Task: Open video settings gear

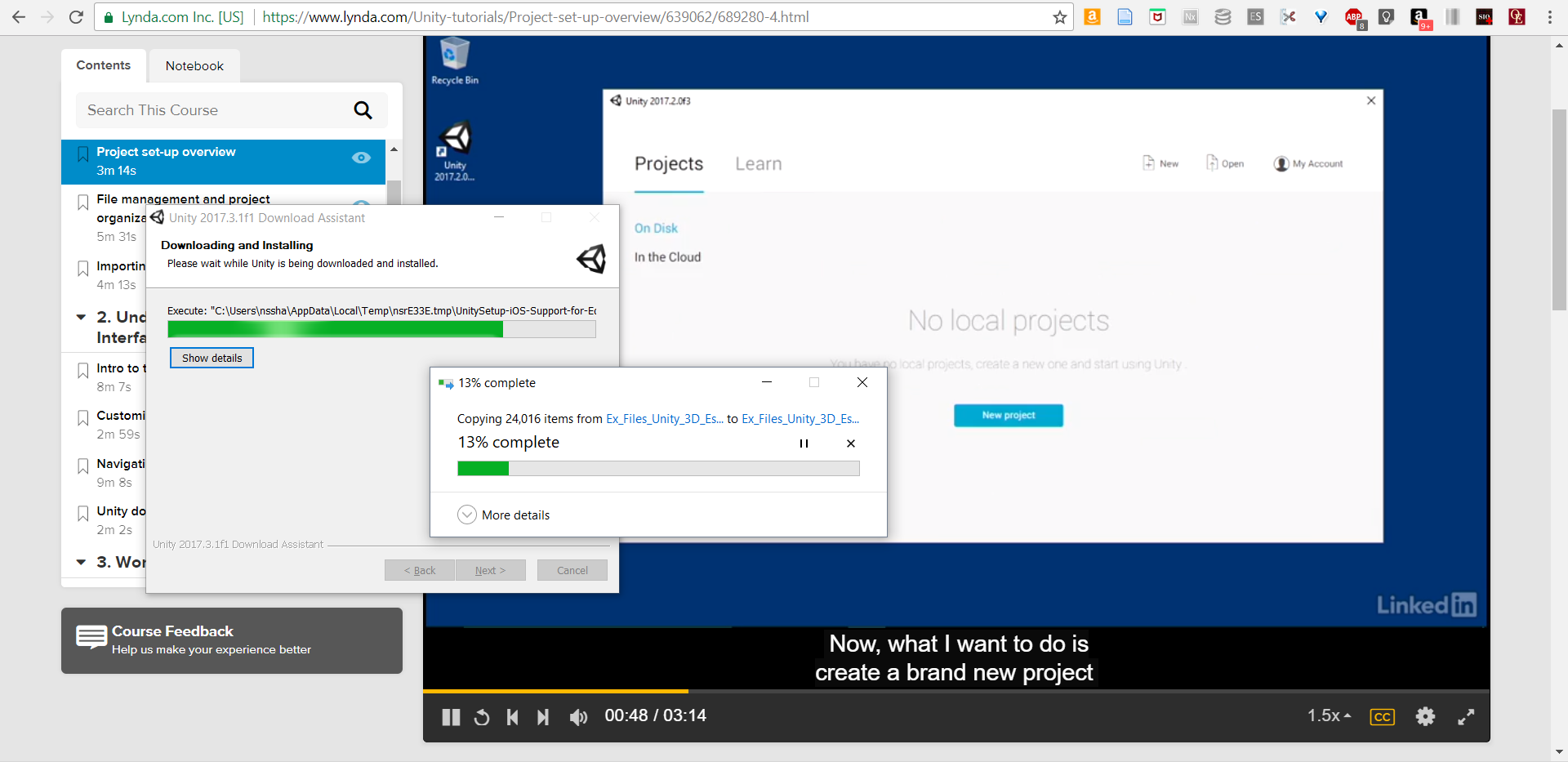Action: point(1425,716)
